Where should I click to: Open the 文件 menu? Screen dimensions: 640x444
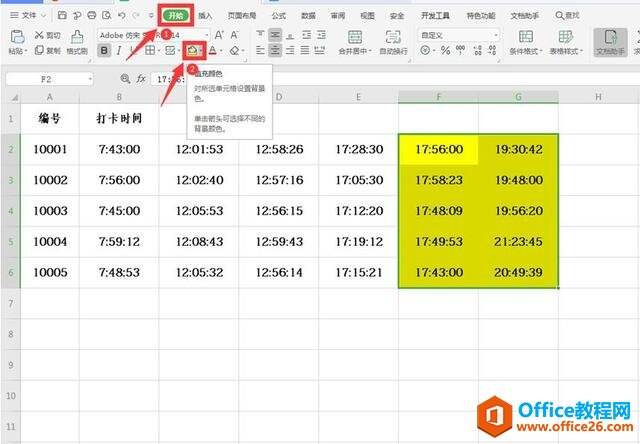(x=30, y=17)
